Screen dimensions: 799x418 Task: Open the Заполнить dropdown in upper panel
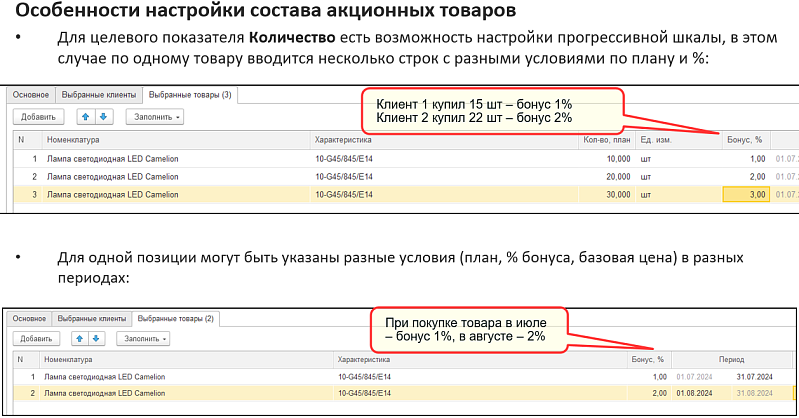(x=155, y=117)
